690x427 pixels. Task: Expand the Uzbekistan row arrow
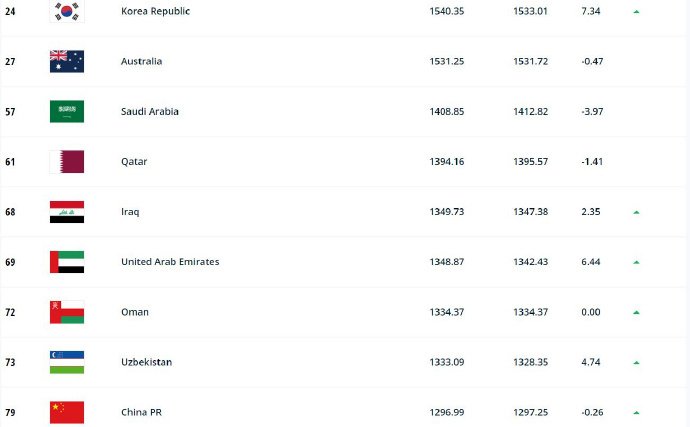[x=636, y=362]
